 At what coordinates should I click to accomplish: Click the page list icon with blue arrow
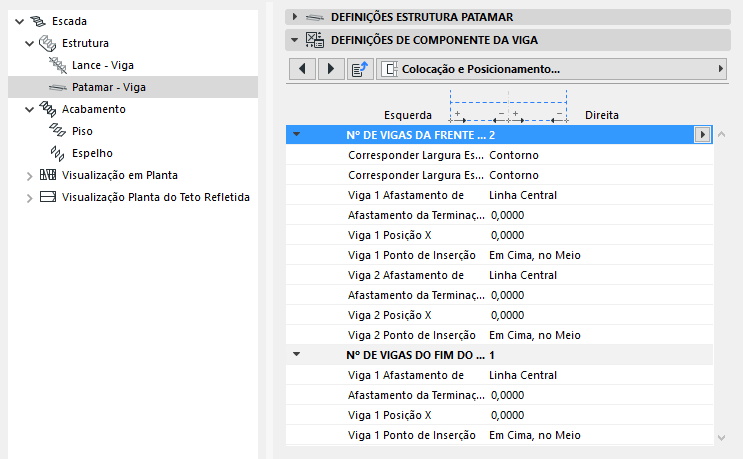[x=360, y=69]
